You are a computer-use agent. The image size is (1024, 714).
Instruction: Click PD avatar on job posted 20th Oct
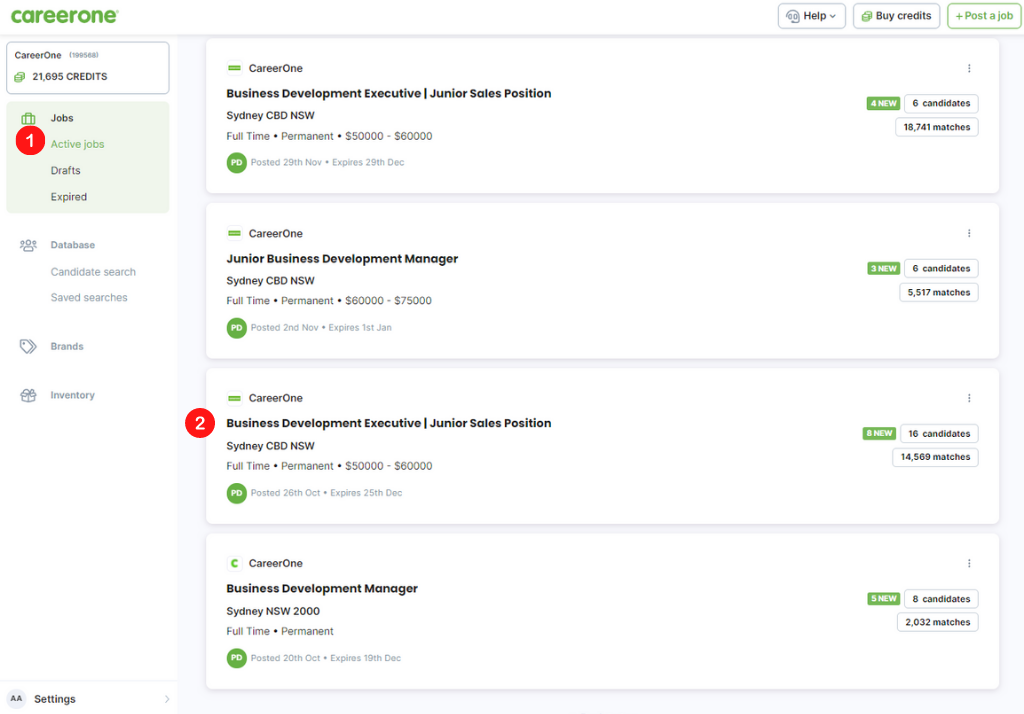[236, 658]
